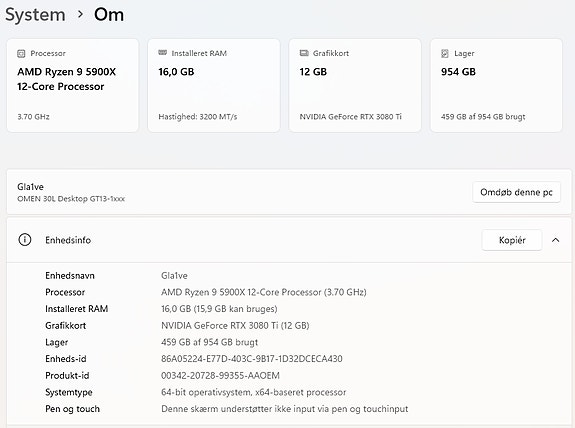Click the Grafikkort graphics card icon

[x=304, y=53]
